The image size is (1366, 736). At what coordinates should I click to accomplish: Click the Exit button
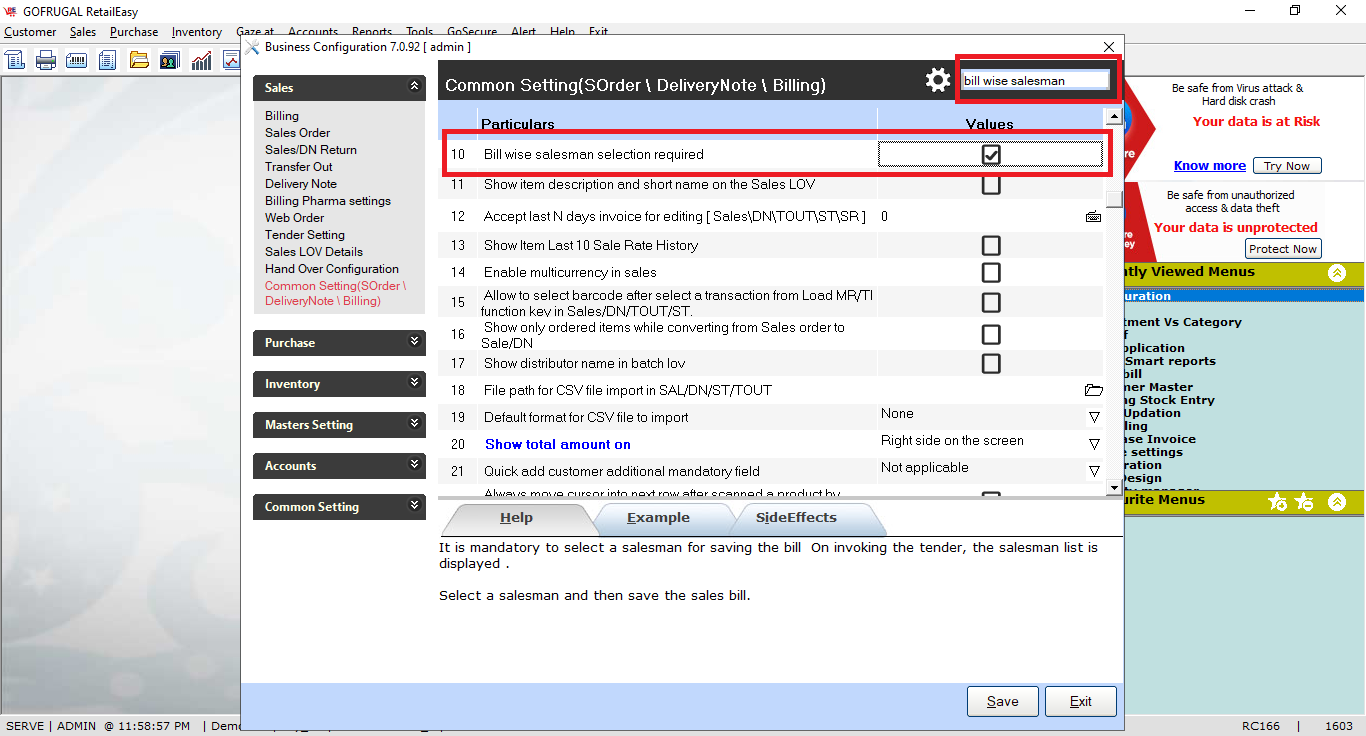click(1081, 701)
